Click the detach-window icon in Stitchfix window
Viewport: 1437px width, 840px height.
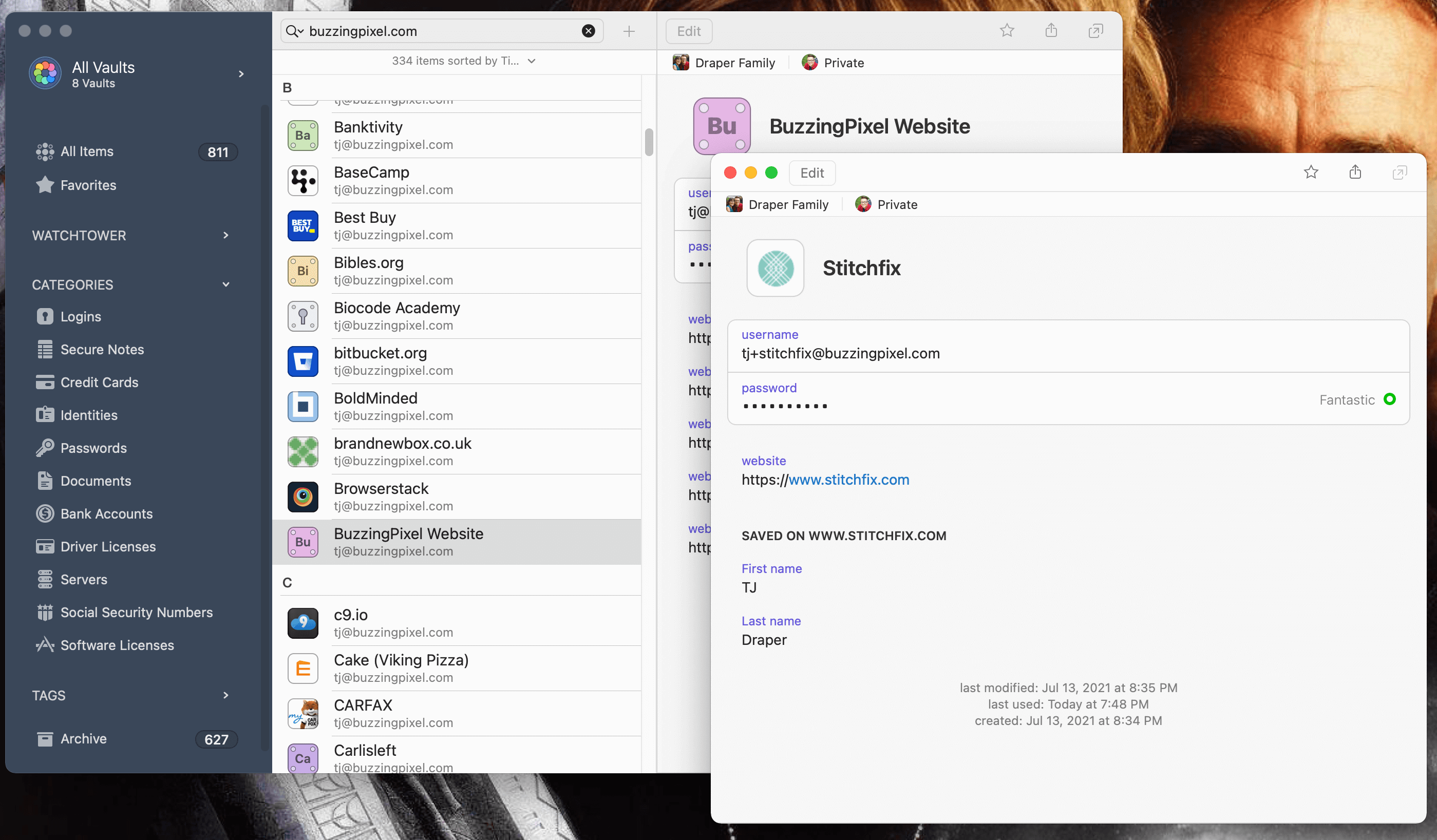1400,173
